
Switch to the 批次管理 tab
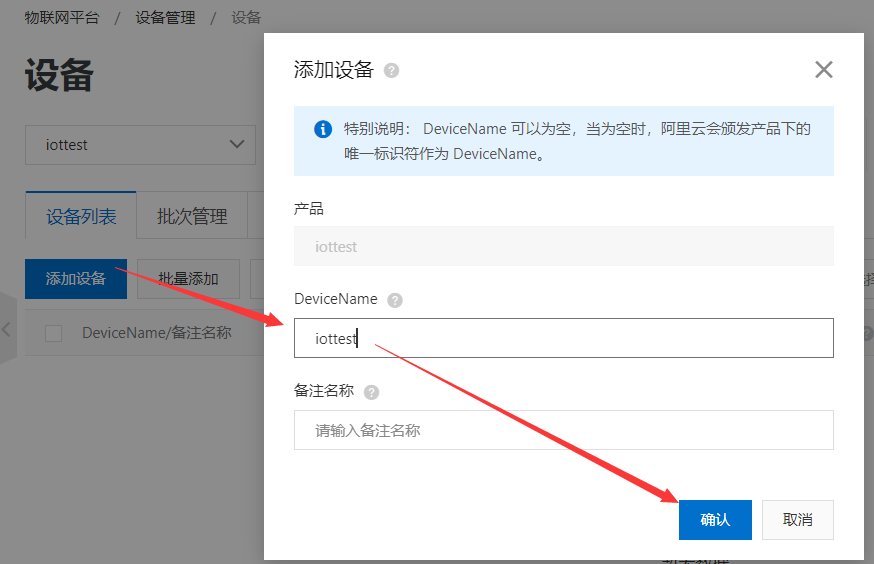192,216
